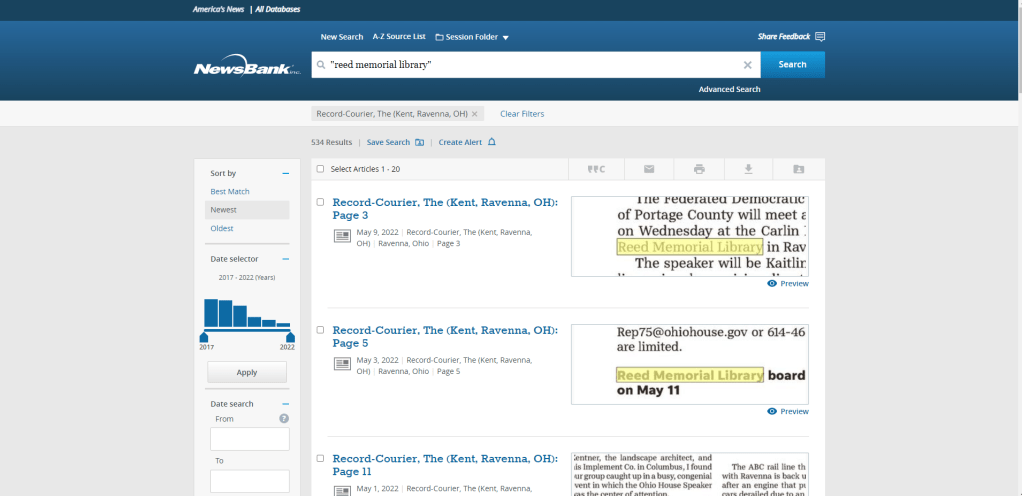Image resolution: width=1022 pixels, height=496 pixels.
Task: Click the From date input field
Action: coord(250,439)
